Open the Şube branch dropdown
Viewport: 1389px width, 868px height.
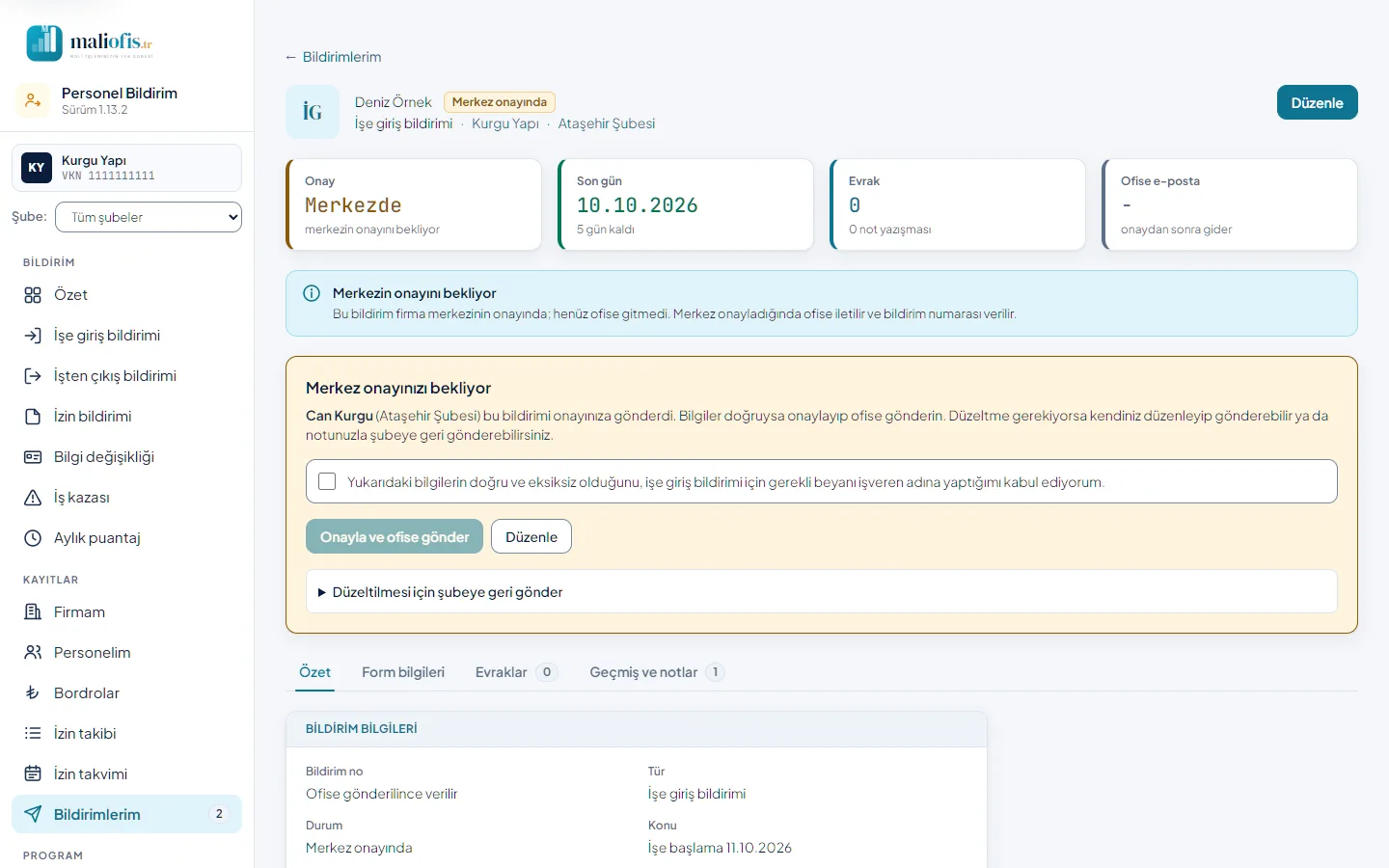[x=149, y=217]
